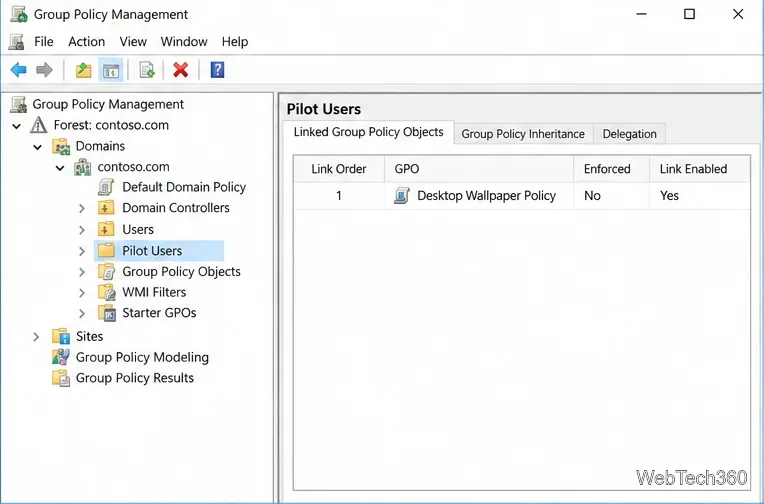Screen dimensions: 764x504
Task: Expand the Group Policy Objects node
Action: click(82, 272)
